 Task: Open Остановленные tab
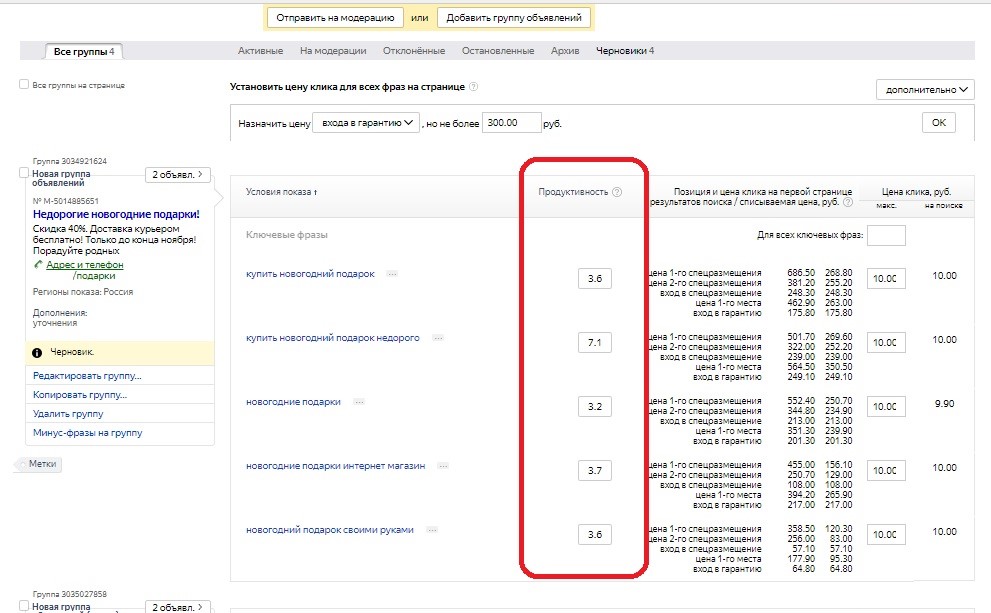498,51
